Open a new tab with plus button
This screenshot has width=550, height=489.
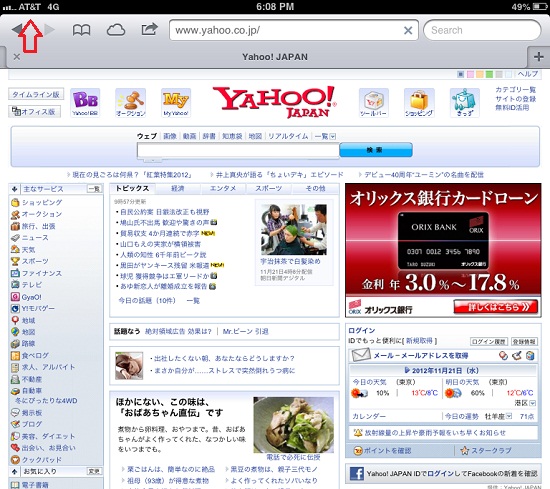539,56
